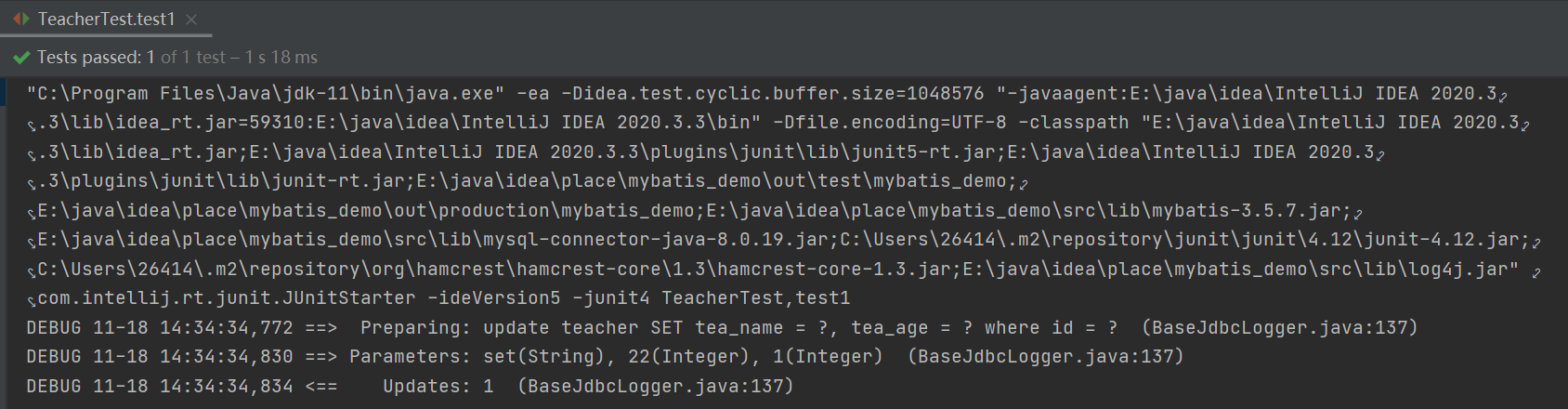Image resolution: width=1568 pixels, height=409 pixels.
Task: Click the "Updates: 1" result text
Action: coord(438,386)
